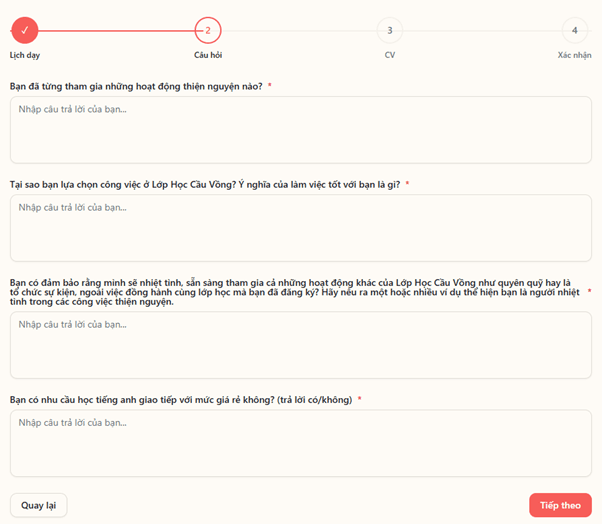This screenshot has height=524, width=602.
Task: Focus the answer box about choosing Lớp Học Cầu Vồng
Action: [x=301, y=228]
